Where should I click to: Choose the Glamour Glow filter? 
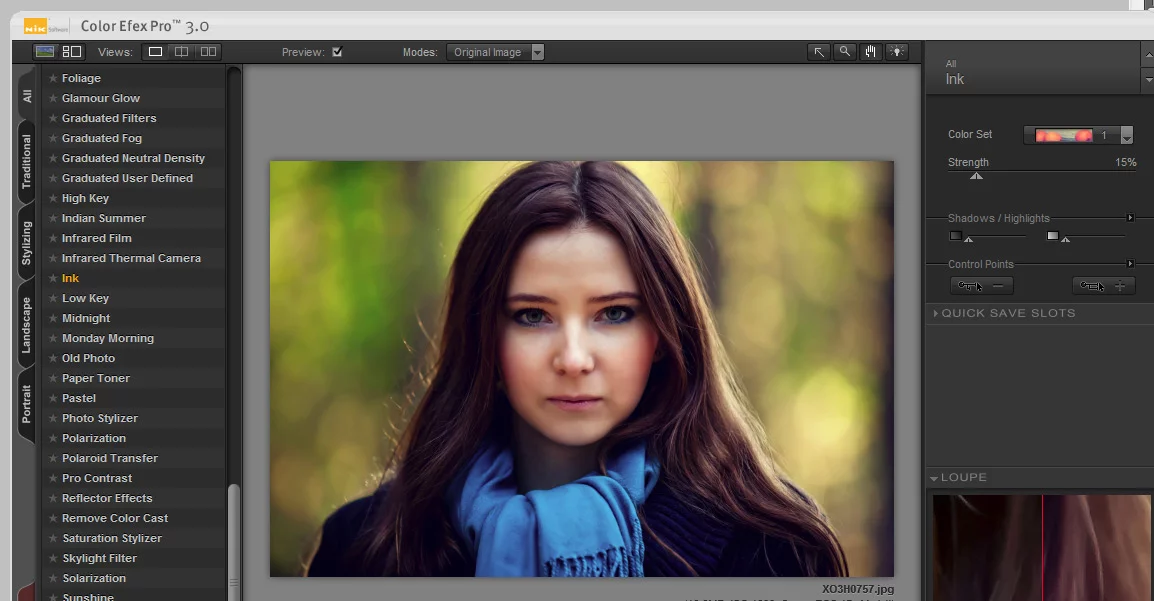click(101, 98)
